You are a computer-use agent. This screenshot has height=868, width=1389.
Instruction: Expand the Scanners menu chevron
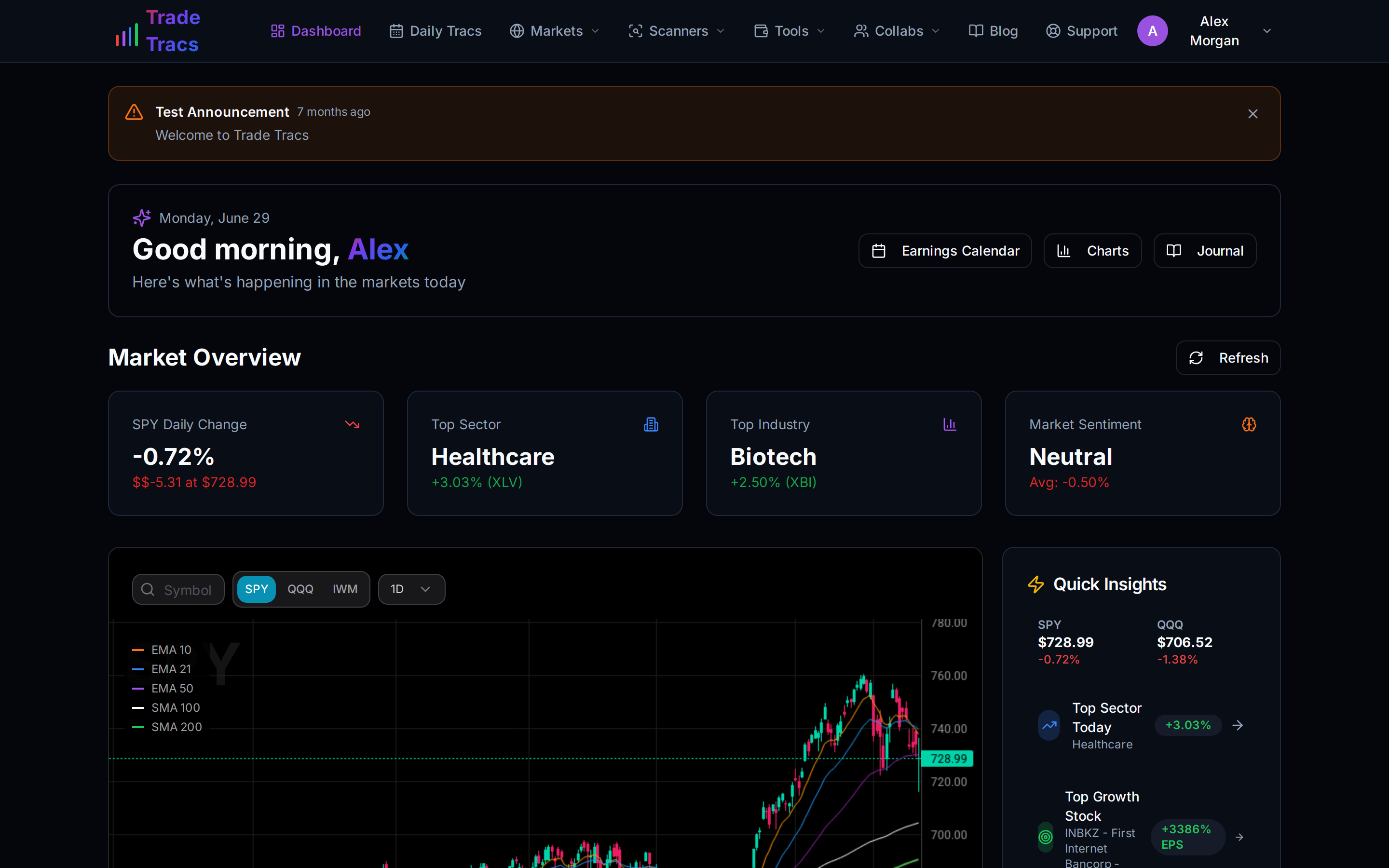pos(721,31)
